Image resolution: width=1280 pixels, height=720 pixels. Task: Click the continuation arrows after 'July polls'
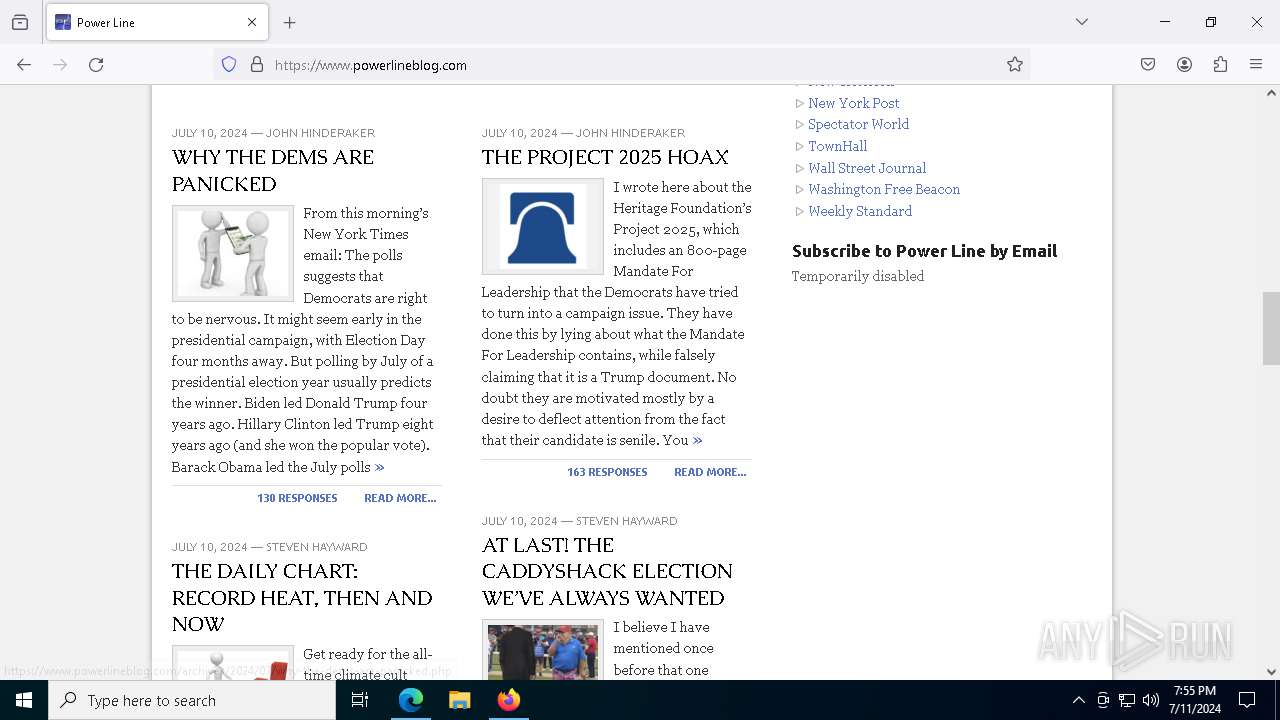pyautogui.click(x=380, y=467)
